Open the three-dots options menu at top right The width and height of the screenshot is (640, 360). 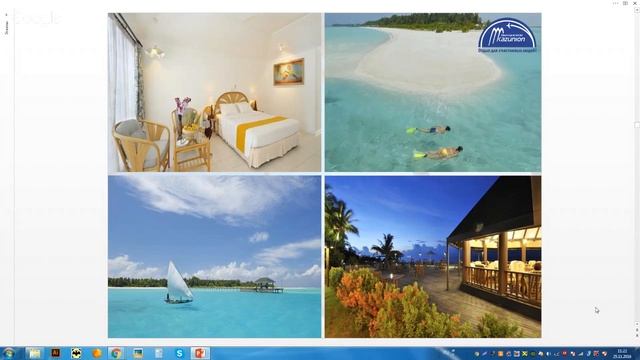tap(615, 3)
